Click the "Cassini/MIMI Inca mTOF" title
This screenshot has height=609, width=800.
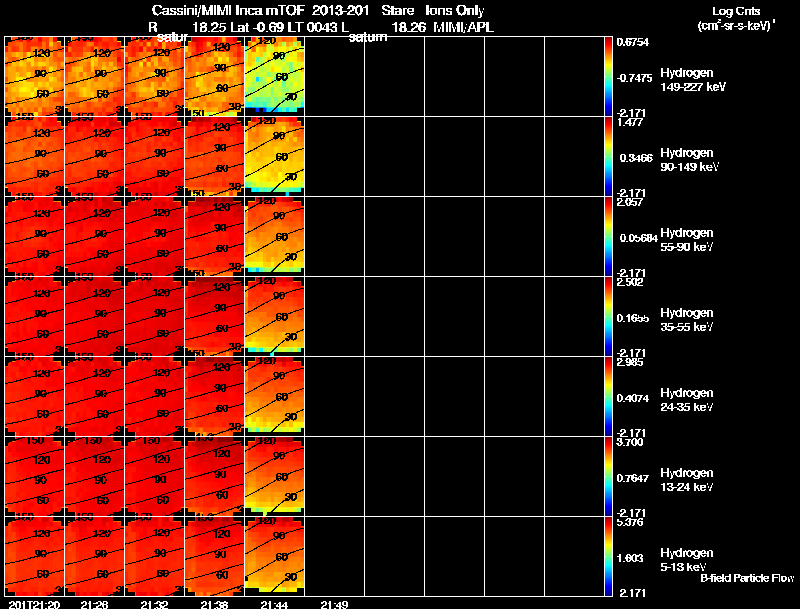click(x=228, y=11)
